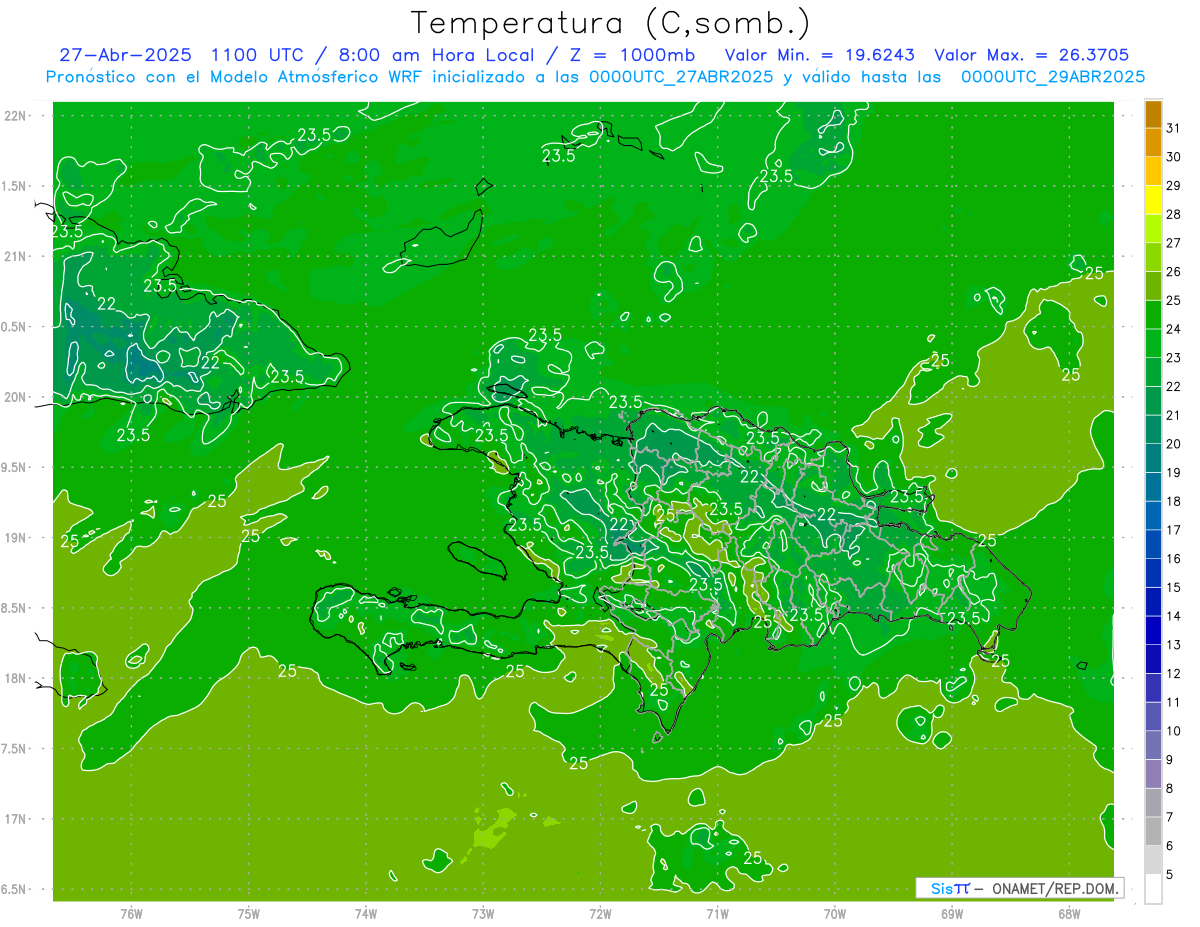Click the '76W' longitude axis label
The height and width of the screenshot is (927, 1200).
pos(131,914)
